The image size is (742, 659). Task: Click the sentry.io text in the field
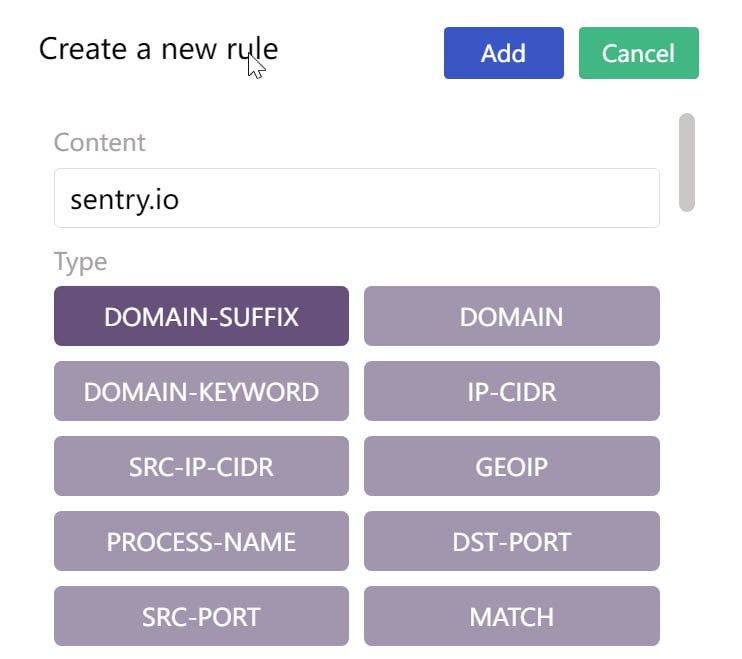tap(124, 199)
